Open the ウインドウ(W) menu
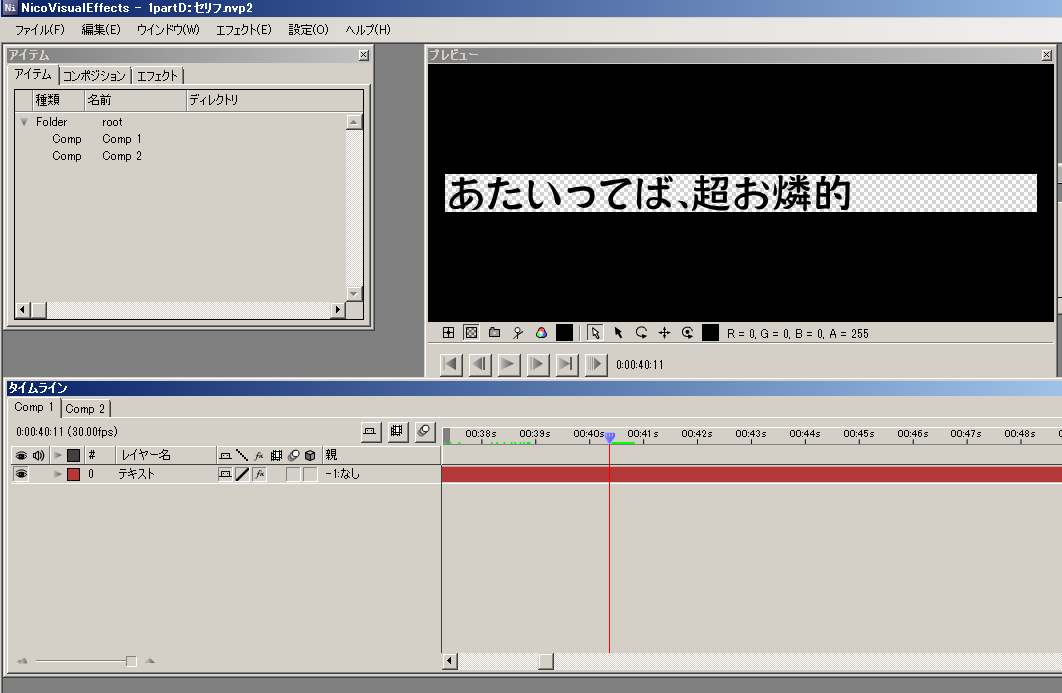 (x=168, y=30)
